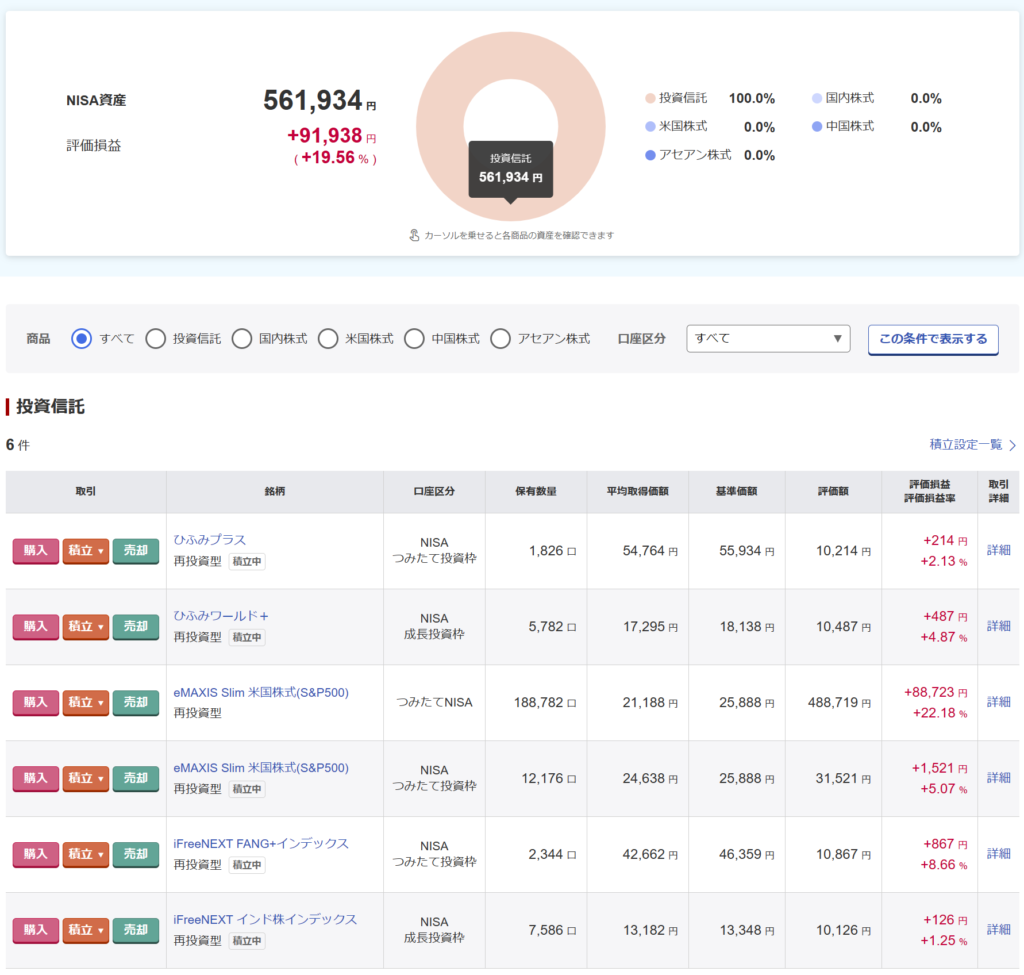This screenshot has width=1024, height=975.
Task: Expand 積立 menu for ひふみプラス
Action: 86,551
